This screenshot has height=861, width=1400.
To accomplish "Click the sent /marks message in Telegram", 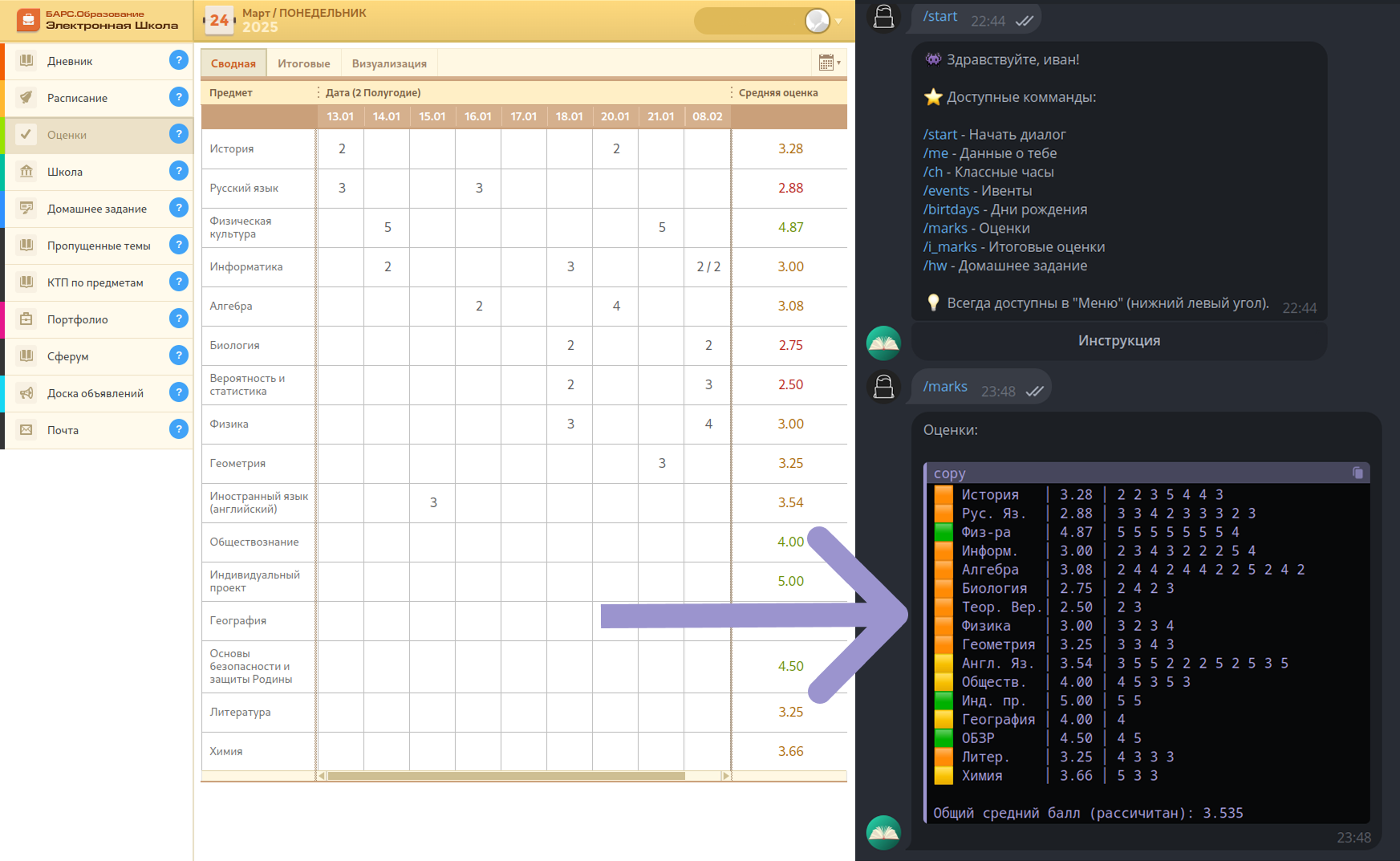I will tap(981, 388).
